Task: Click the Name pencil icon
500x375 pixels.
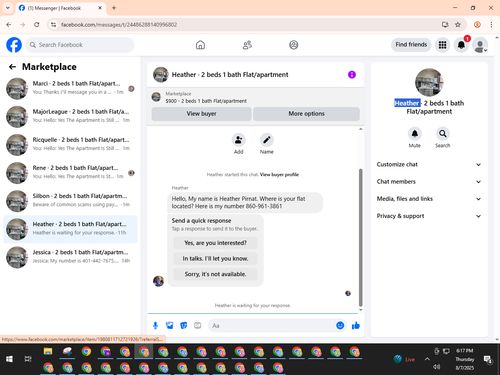Action: tap(267, 140)
